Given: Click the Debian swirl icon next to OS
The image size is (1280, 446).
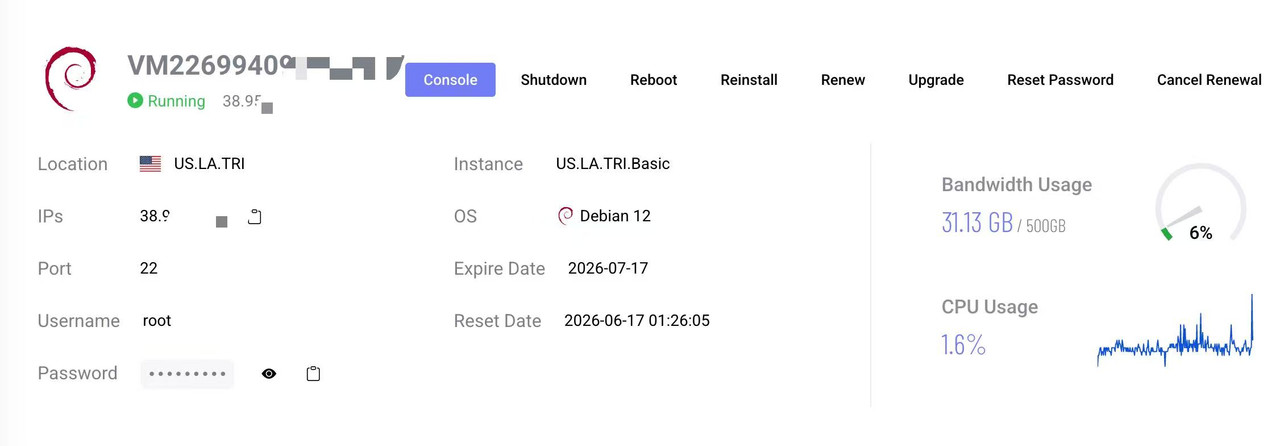Looking at the screenshot, I should (565, 216).
